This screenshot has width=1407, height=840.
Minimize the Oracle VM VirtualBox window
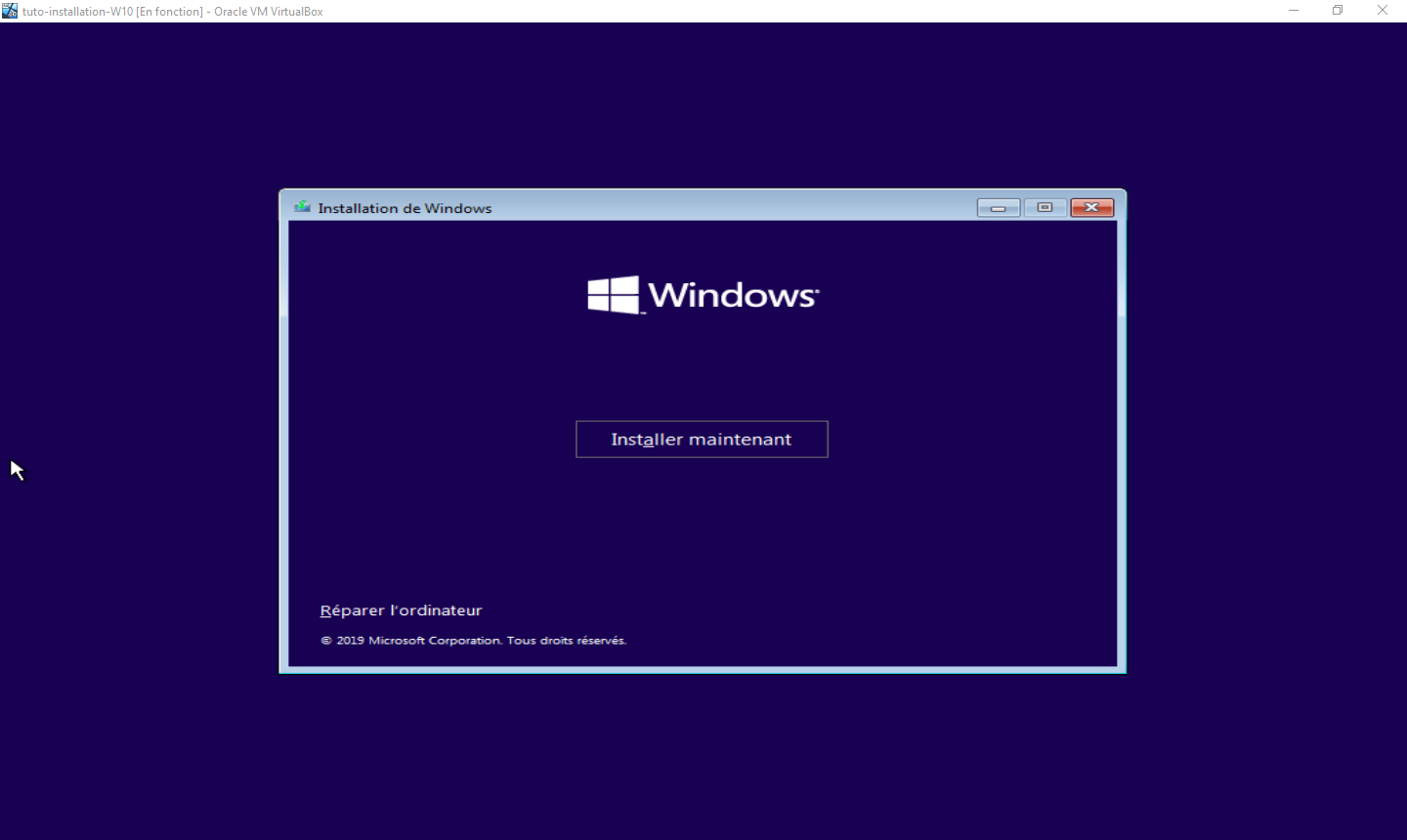click(1293, 10)
